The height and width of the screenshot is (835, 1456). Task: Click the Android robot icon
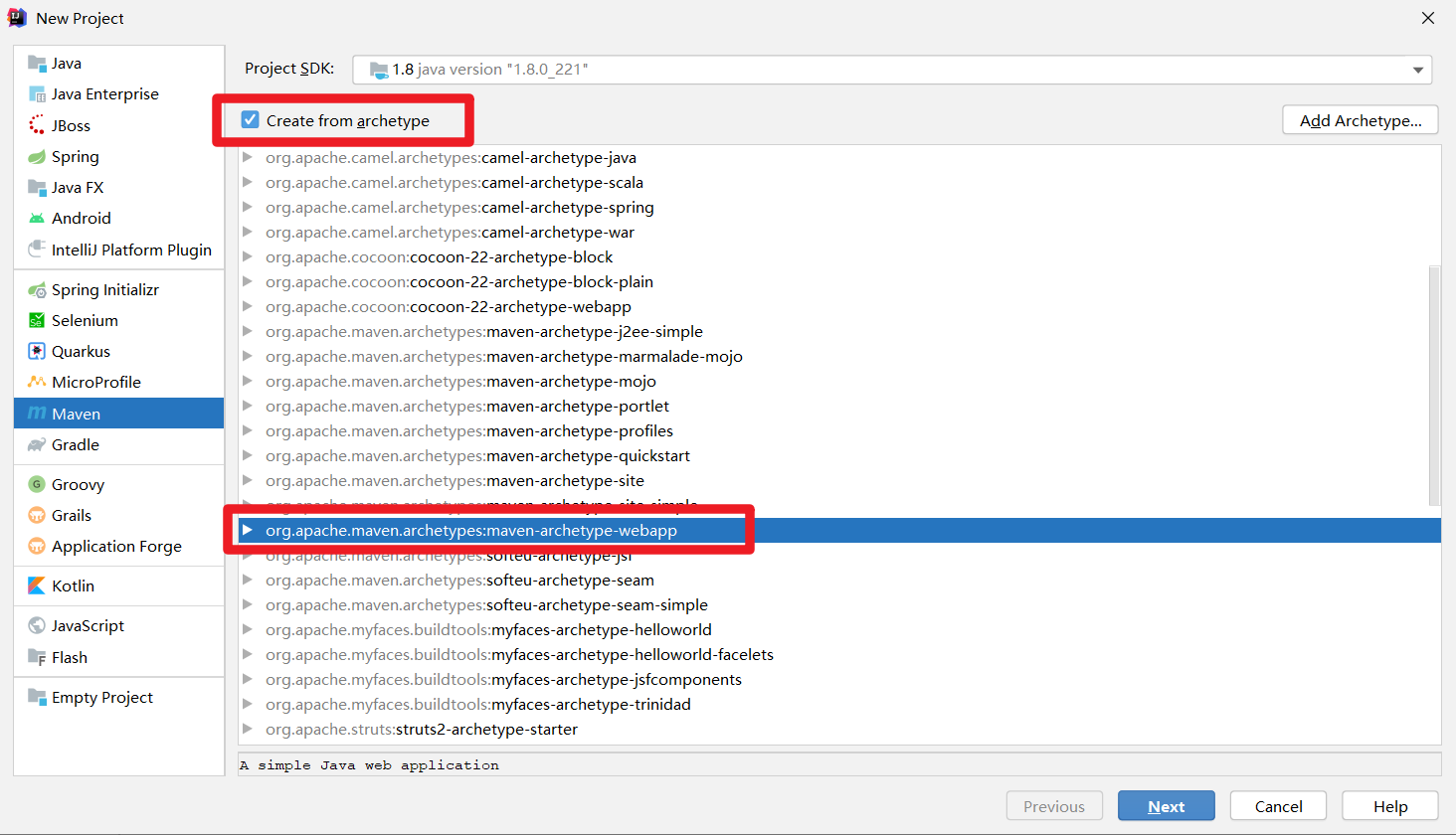pos(37,219)
